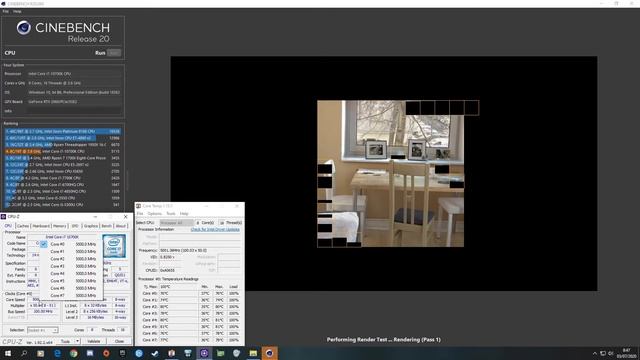The height and width of the screenshot is (360, 640).
Task: Click the Bus Speed value in CPU-Z
Action: pos(43,311)
